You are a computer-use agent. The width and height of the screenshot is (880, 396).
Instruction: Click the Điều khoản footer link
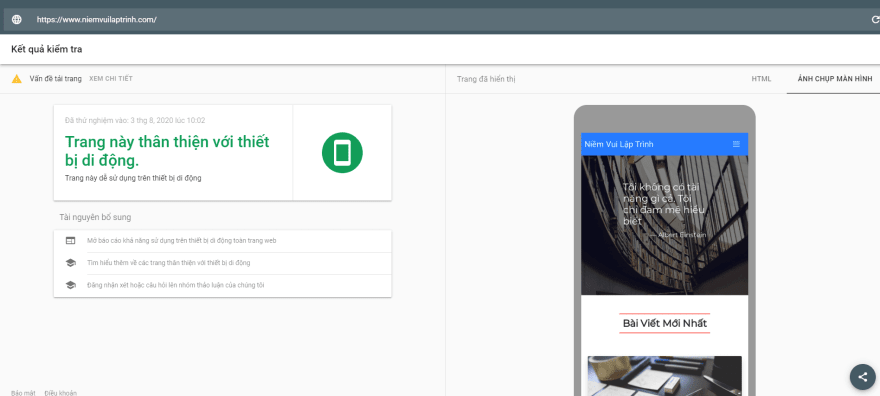61,393
